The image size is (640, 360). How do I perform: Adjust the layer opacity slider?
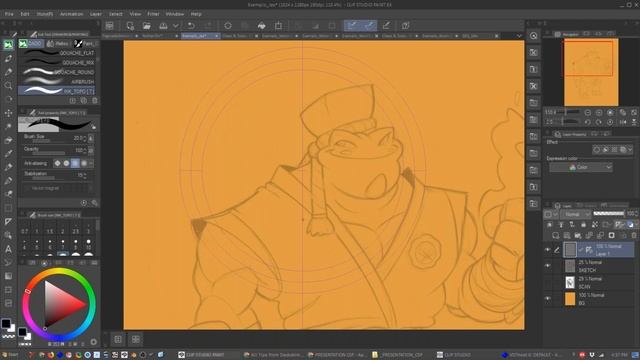pyautogui.click(x=608, y=213)
